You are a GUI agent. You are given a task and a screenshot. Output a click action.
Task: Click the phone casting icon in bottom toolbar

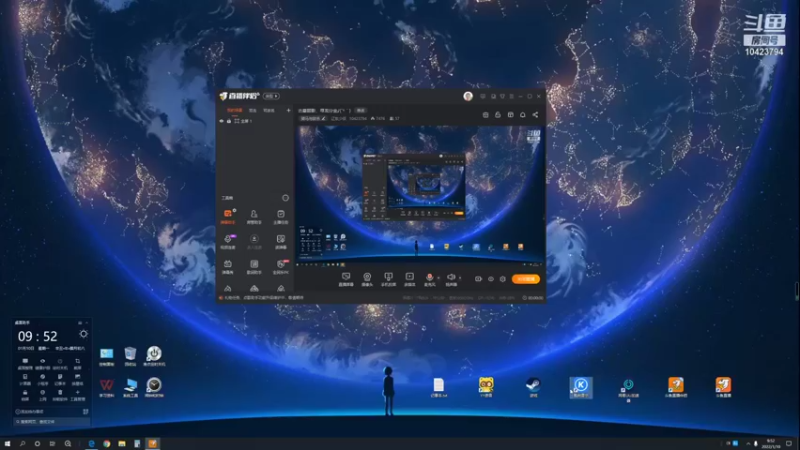[388, 277]
